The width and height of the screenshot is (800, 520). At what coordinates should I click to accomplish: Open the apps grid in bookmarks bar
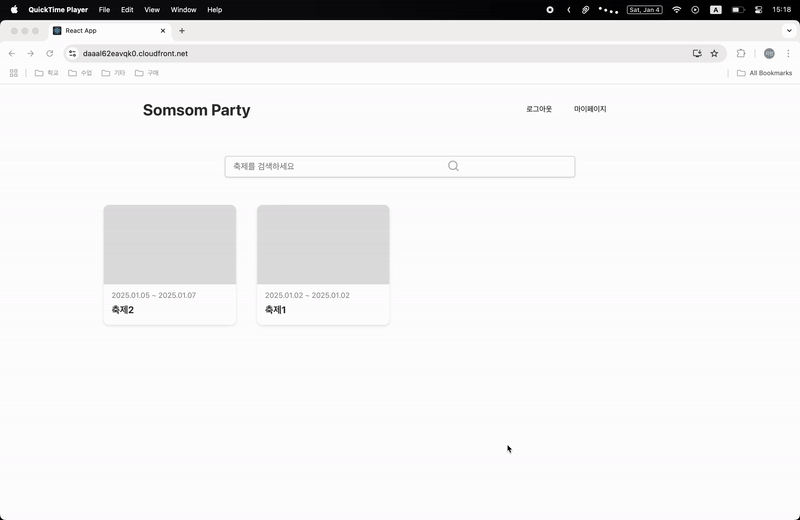[x=14, y=73]
